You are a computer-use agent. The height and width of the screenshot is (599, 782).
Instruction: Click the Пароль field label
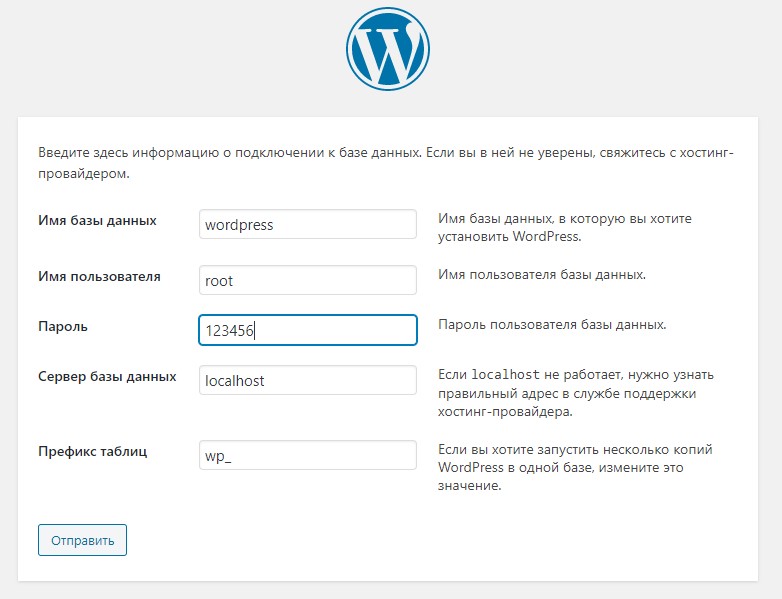(x=63, y=326)
